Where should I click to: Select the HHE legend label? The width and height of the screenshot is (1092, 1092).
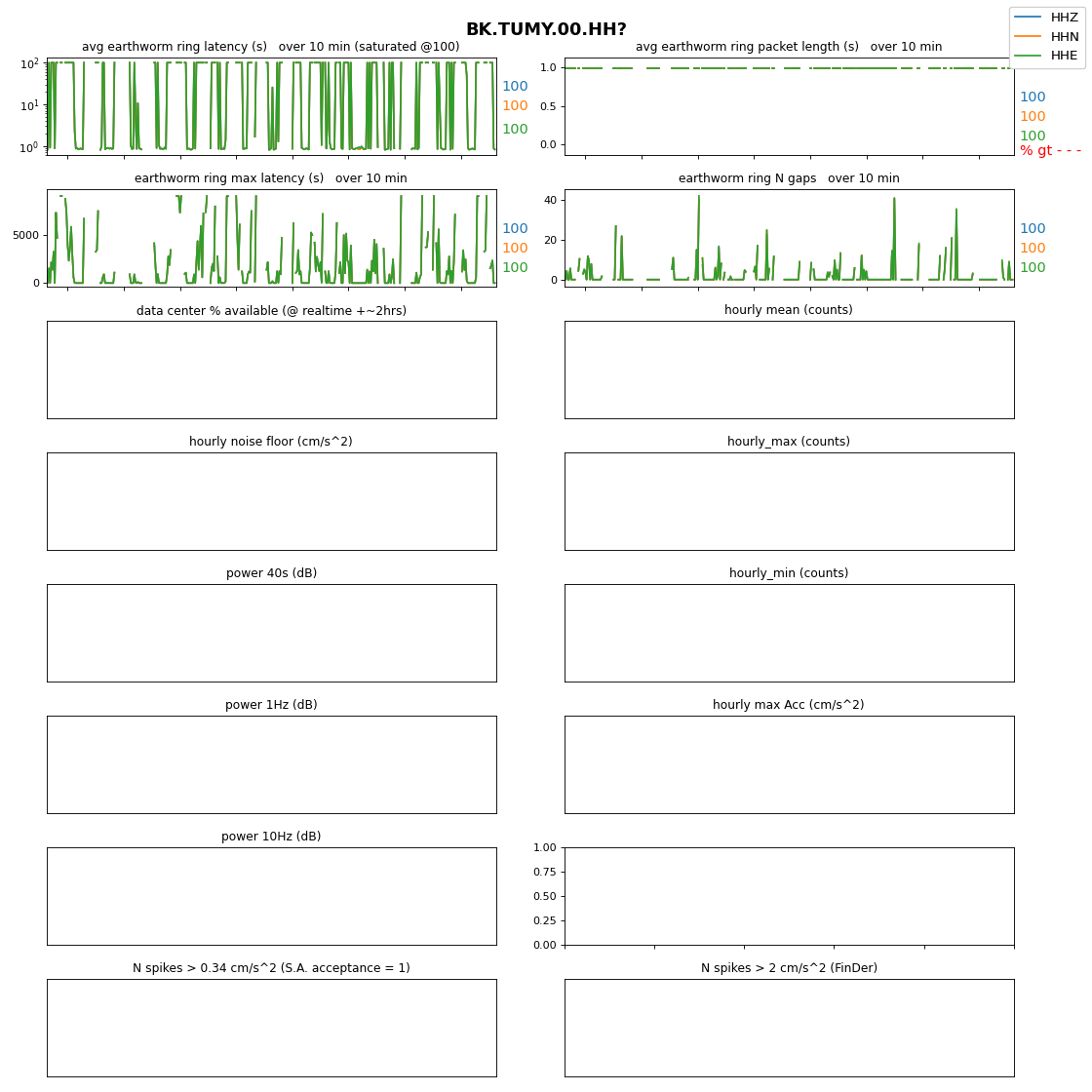[x=1064, y=55]
